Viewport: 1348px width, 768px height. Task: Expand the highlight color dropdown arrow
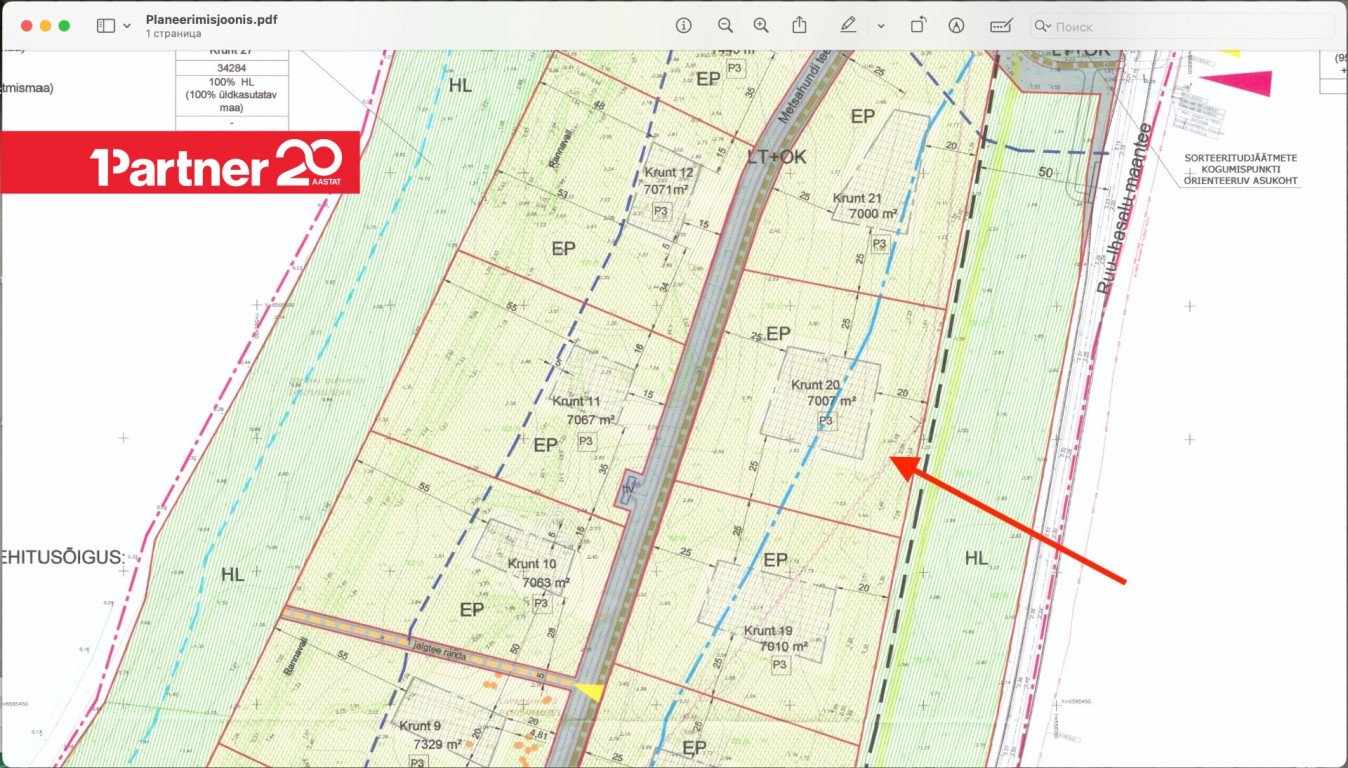(880, 26)
